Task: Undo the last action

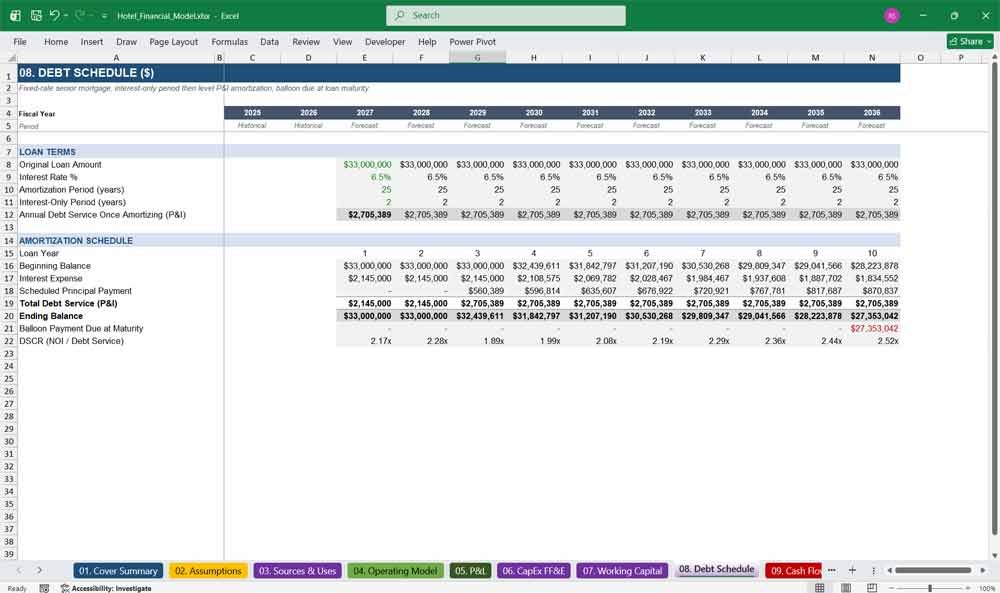Action: pos(54,15)
